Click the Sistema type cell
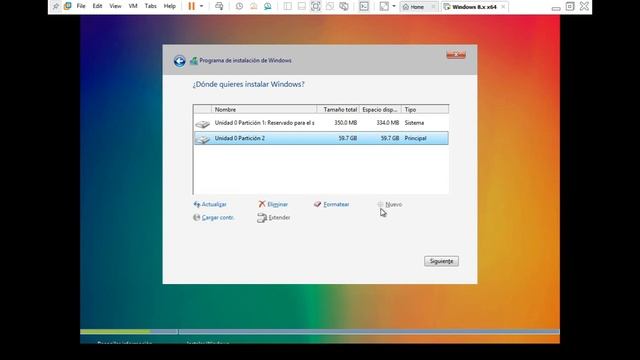The width and height of the screenshot is (640, 360). 414,123
